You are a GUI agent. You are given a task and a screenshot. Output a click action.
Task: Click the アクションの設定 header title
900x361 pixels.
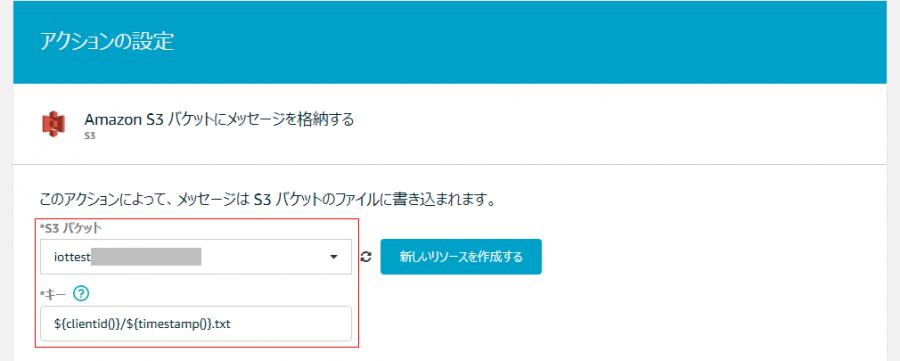[107, 42]
